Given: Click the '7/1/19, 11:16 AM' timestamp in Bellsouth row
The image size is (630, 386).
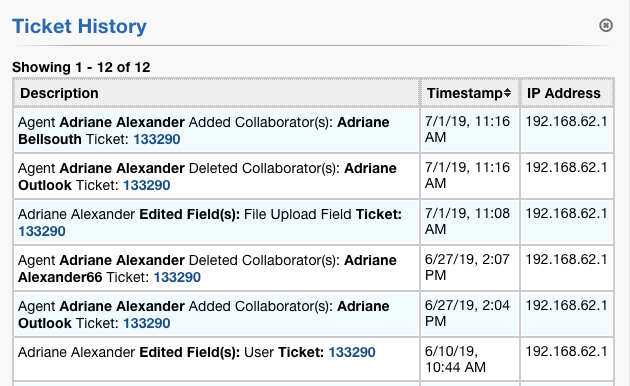Looking at the screenshot, I should (467, 129).
